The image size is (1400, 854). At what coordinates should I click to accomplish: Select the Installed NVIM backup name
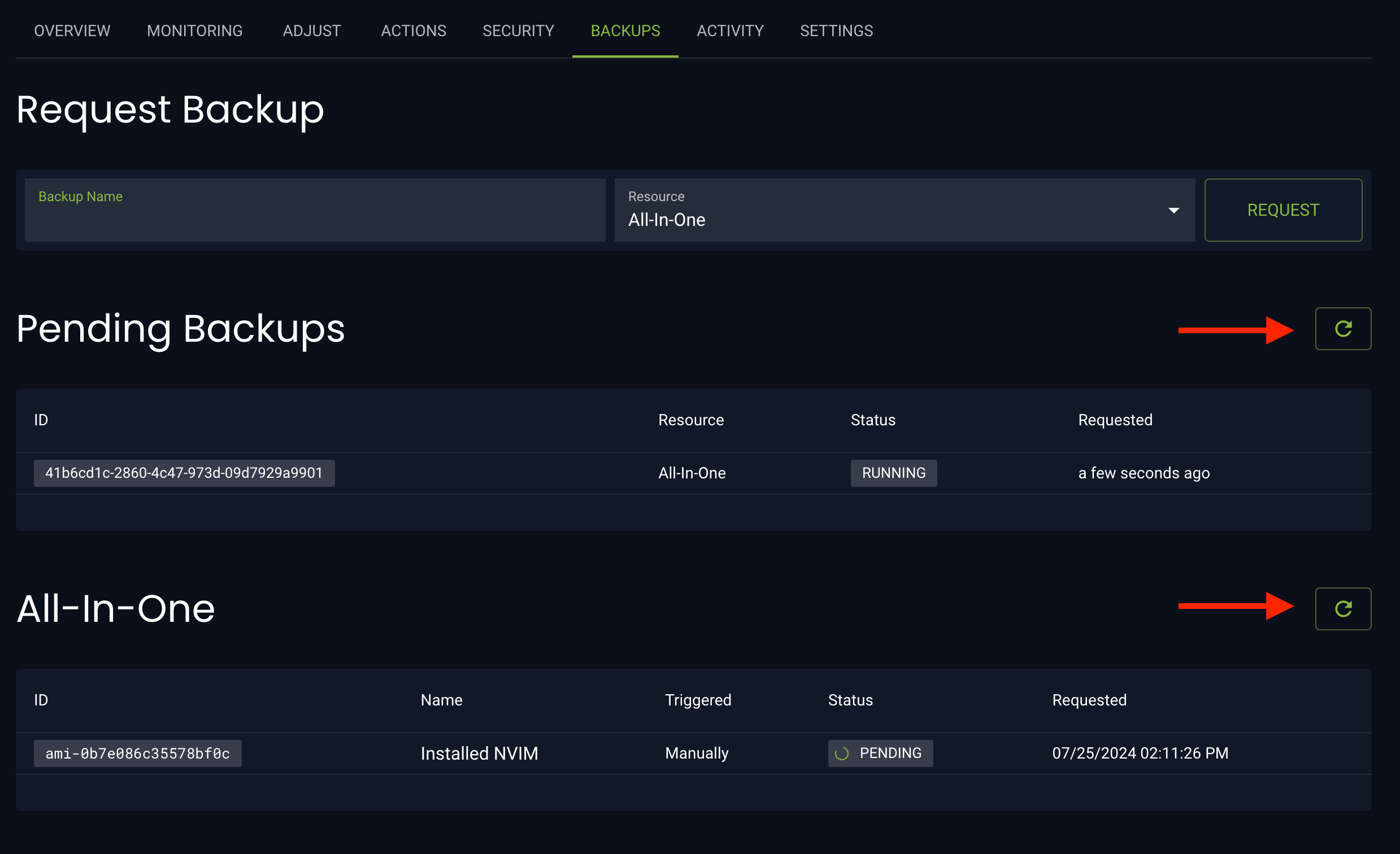479,753
